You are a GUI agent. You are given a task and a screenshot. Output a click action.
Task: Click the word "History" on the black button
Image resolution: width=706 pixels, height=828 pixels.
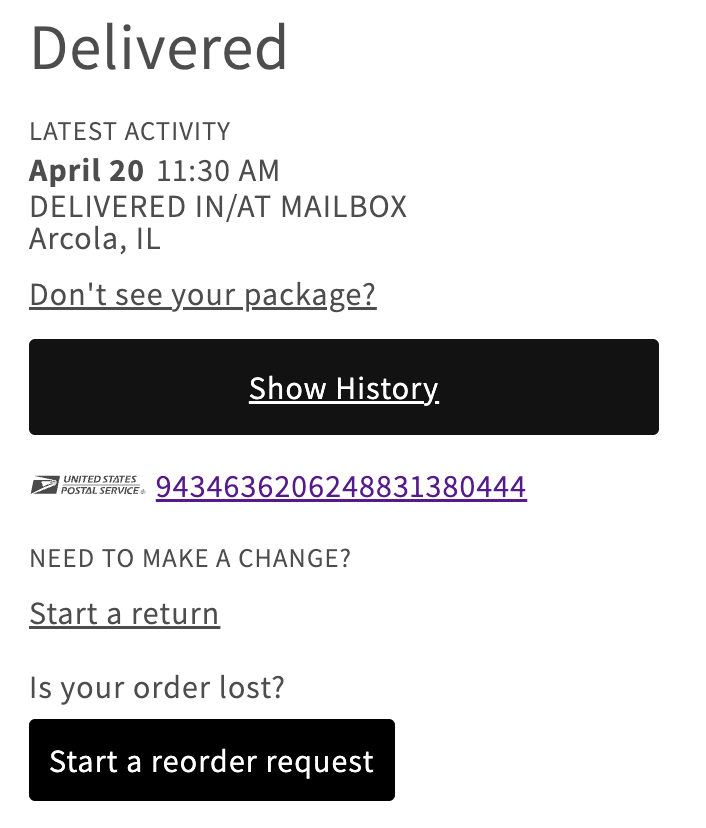pyautogui.click(x=386, y=388)
